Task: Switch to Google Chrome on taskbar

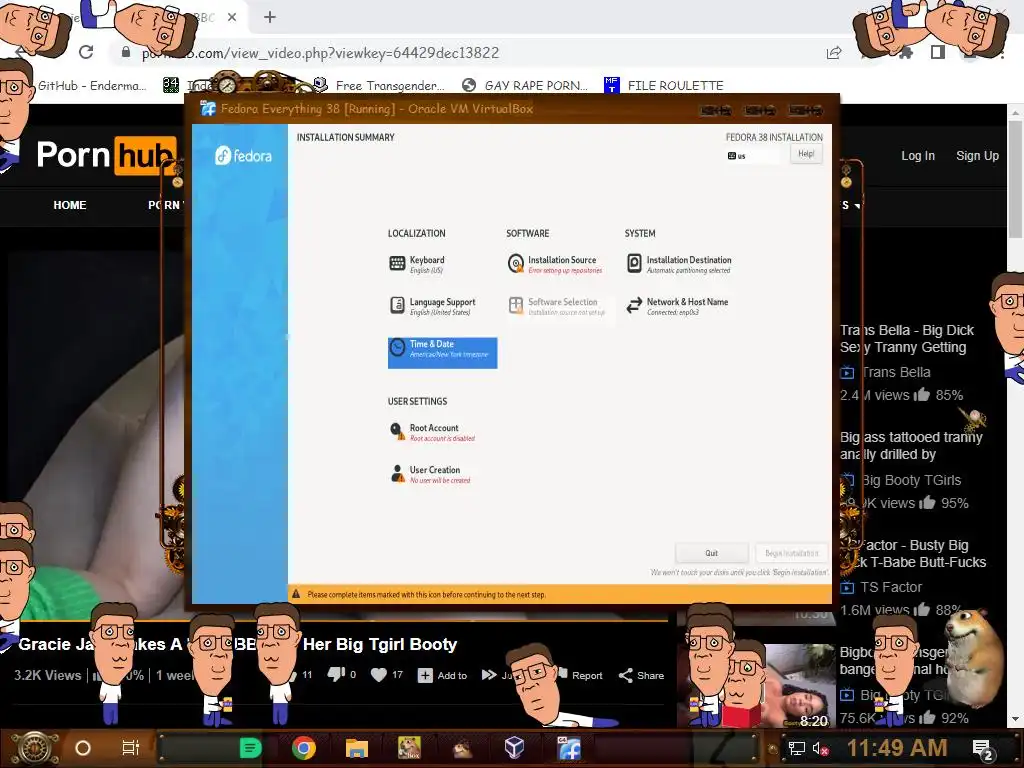Action: point(304,748)
